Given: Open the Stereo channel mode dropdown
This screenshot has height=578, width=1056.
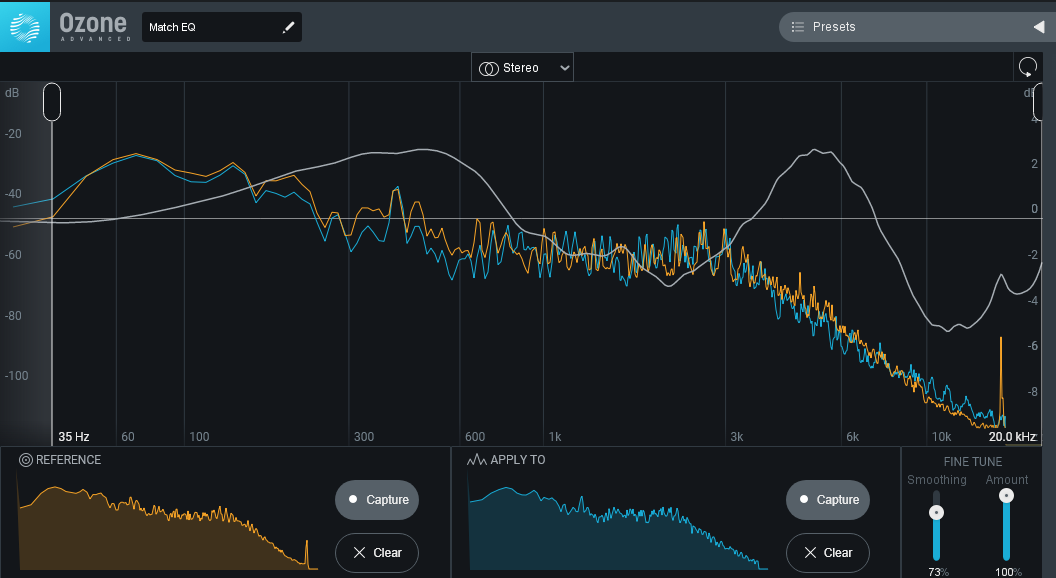Looking at the screenshot, I should [522, 67].
